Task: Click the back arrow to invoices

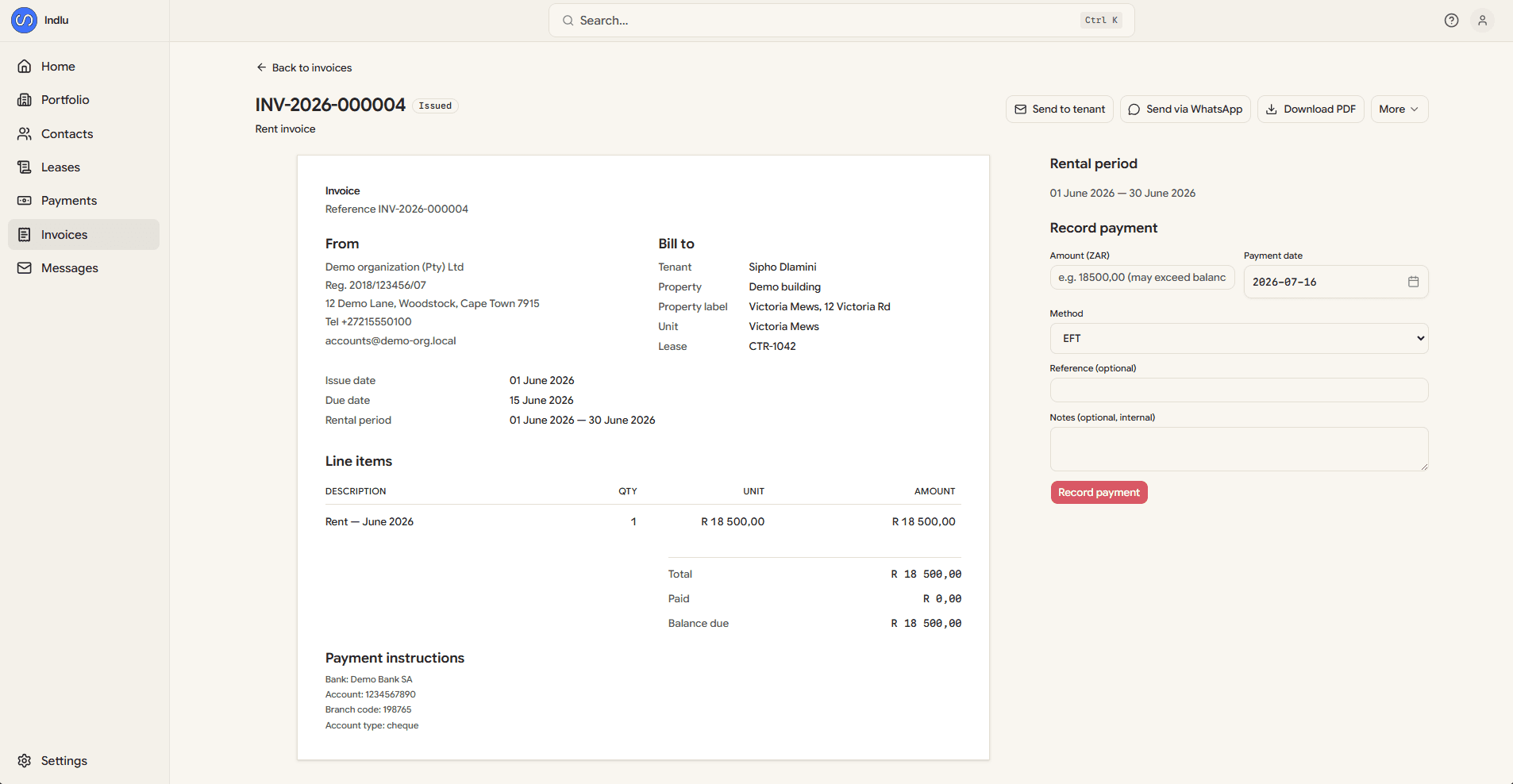Action: tap(261, 67)
